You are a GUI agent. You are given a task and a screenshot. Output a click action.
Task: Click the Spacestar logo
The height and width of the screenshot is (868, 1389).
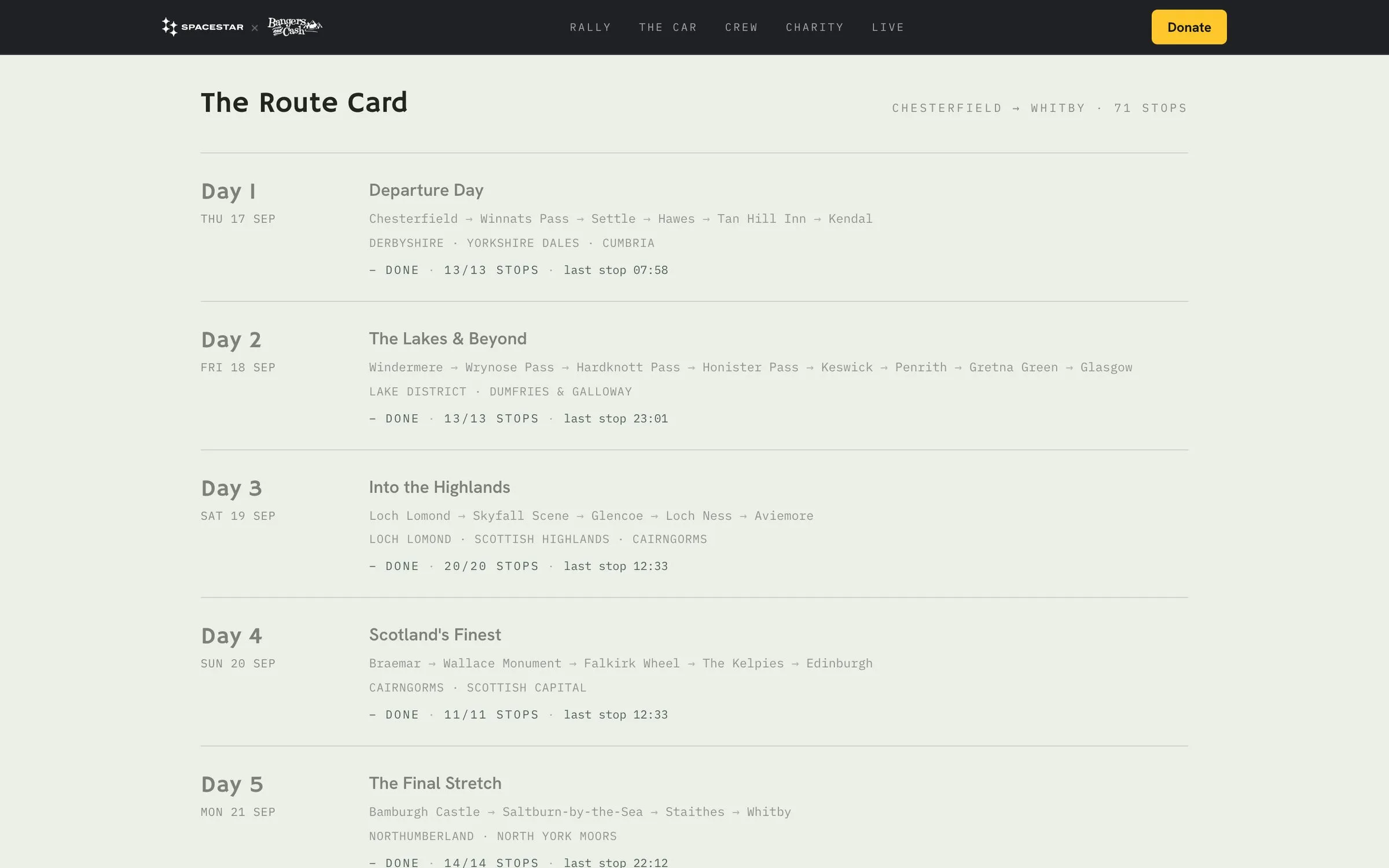(x=203, y=27)
